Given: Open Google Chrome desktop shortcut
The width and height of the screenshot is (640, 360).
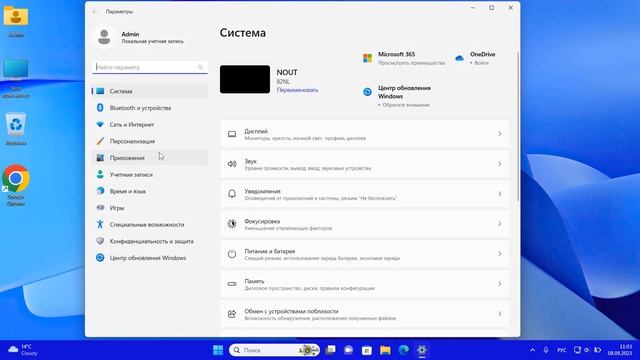Looking at the screenshot, I should tap(16, 185).
